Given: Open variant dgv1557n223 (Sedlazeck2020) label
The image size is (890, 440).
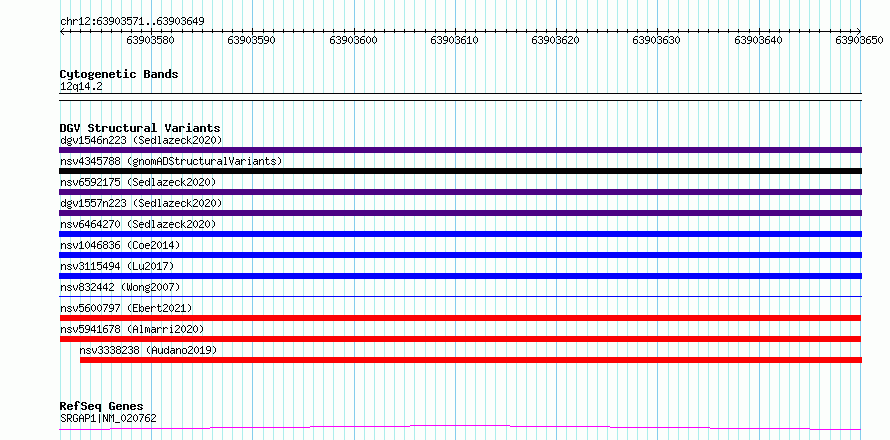Looking at the screenshot, I should click(141, 203).
